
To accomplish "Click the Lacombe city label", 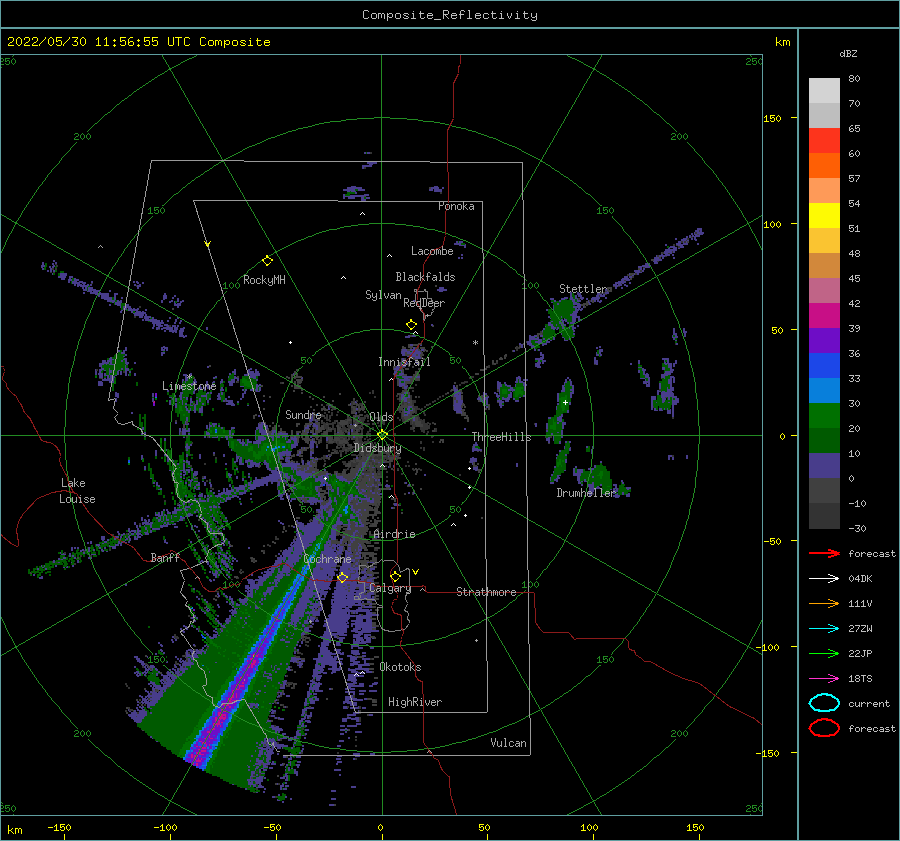I will coord(432,251).
